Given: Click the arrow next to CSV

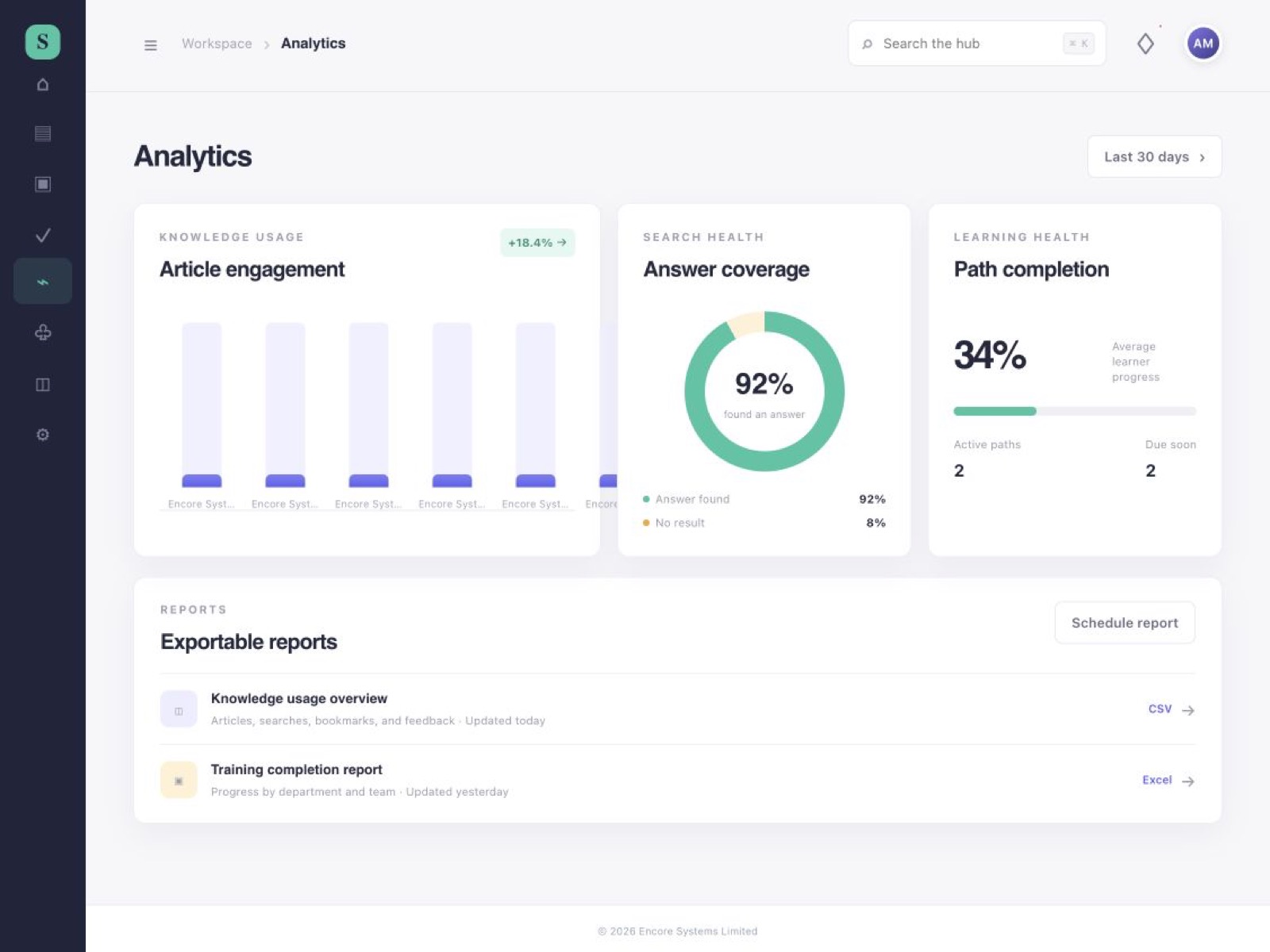Looking at the screenshot, I should 1188,710.
